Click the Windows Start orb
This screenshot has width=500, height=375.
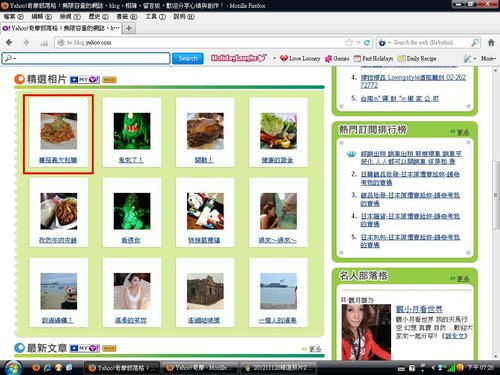coord(13,368)
